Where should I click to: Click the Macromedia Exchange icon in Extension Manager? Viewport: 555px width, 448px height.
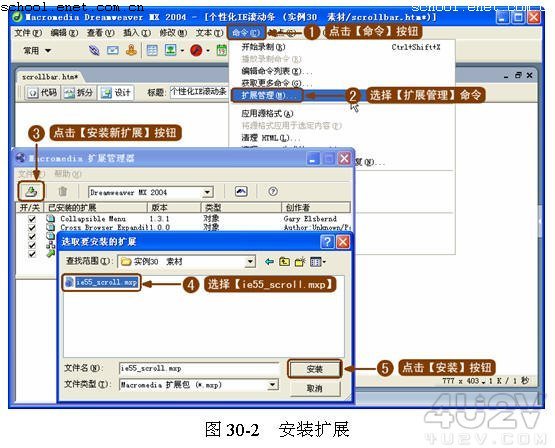click(x=241, y=191)
